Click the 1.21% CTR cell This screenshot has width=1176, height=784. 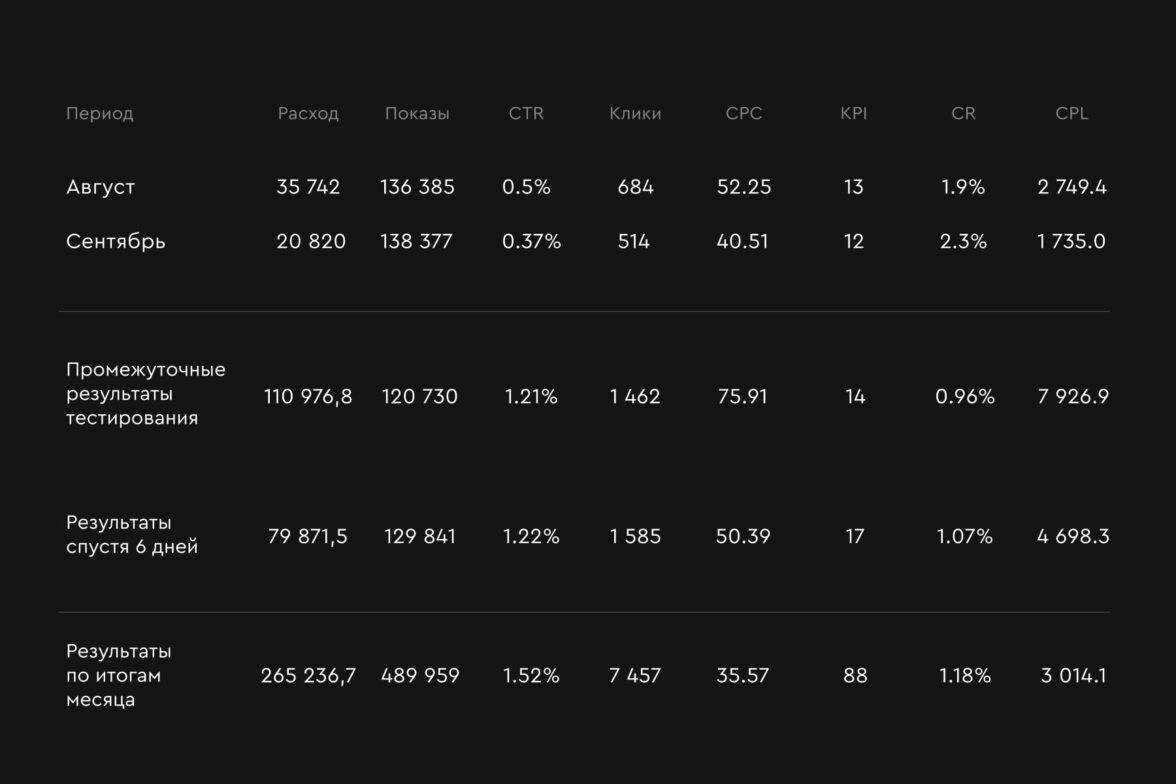click(x=531, y=397)
